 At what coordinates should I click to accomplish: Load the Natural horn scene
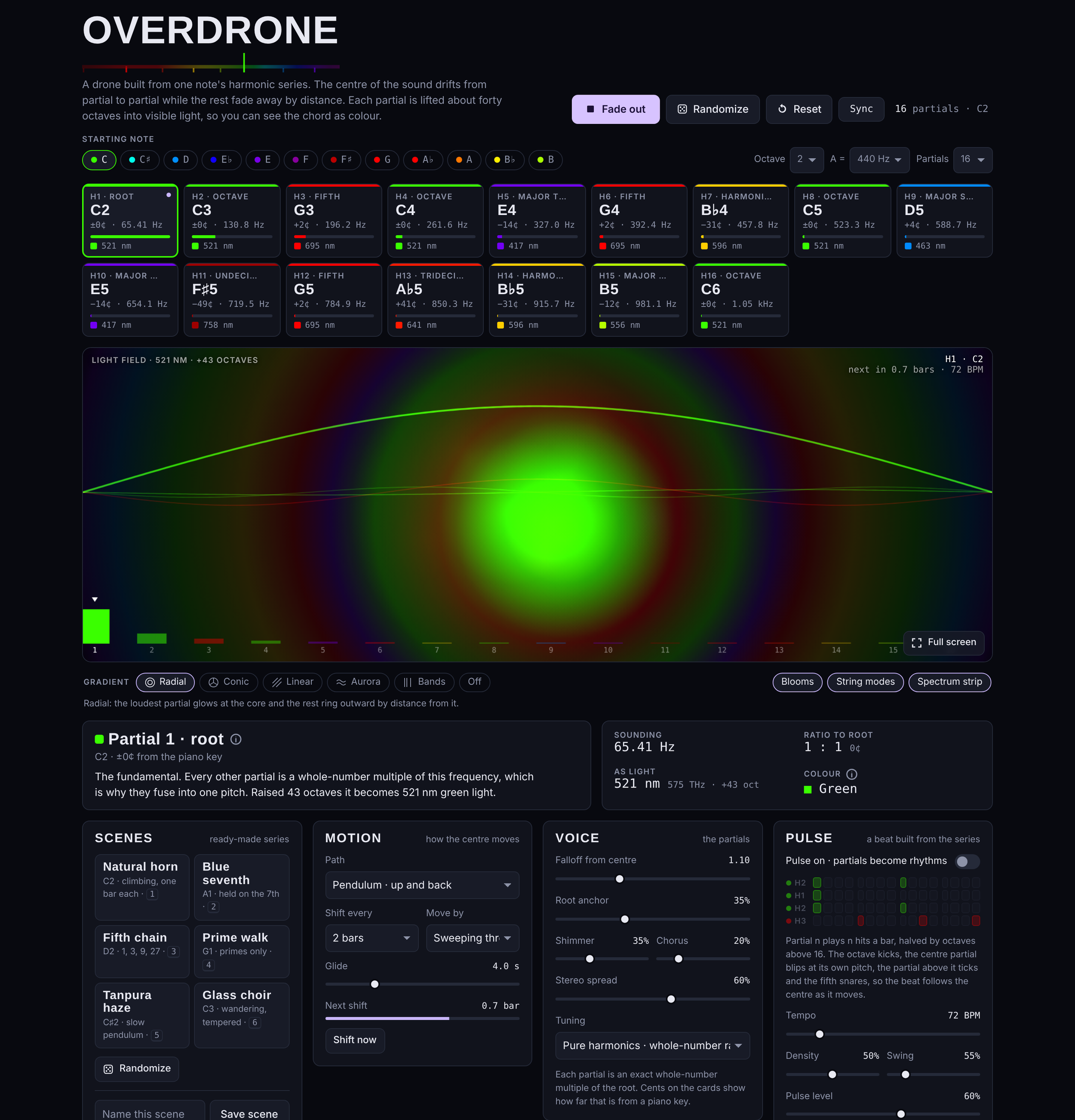[x=141, y=887]
